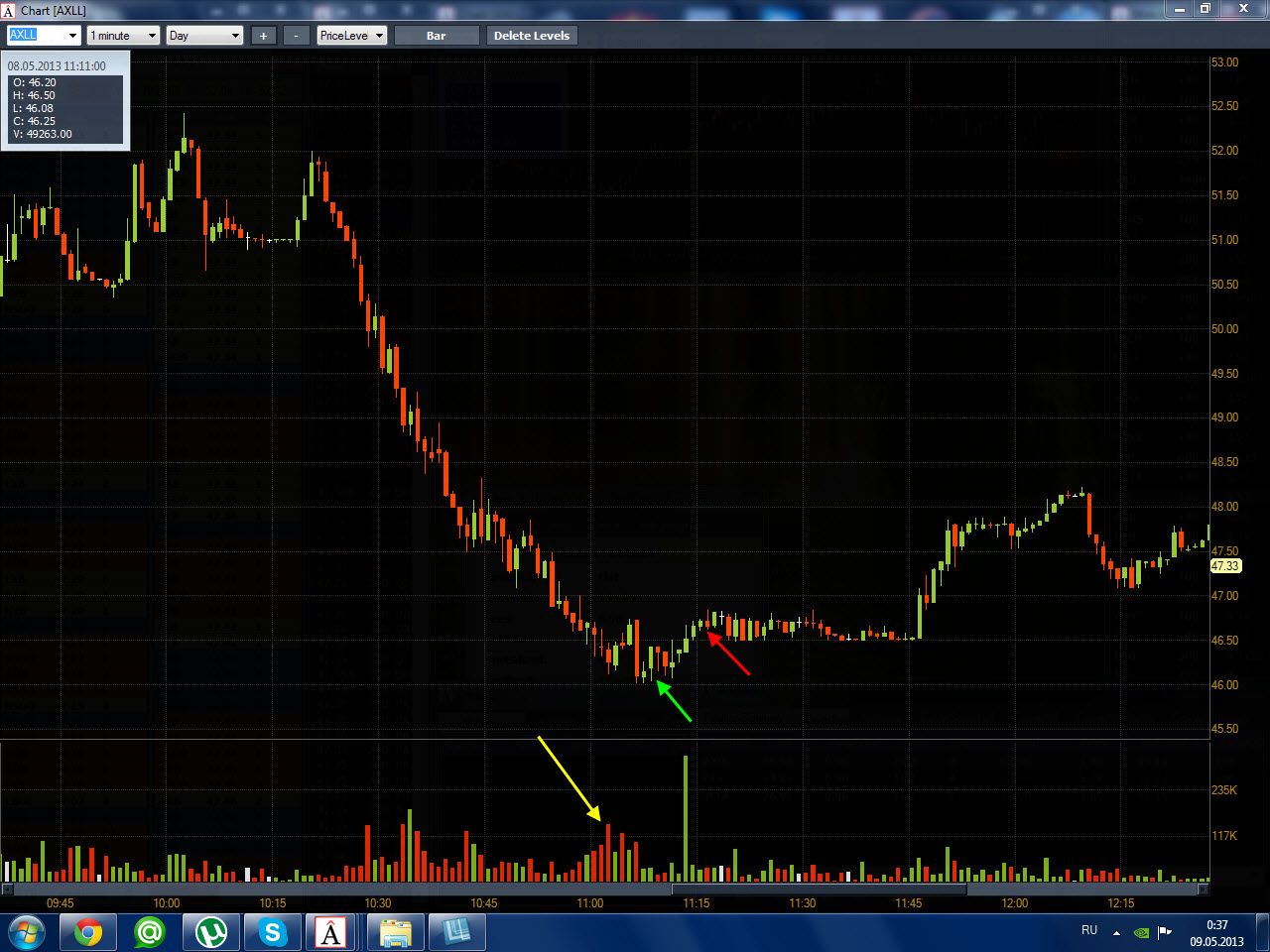The image size is (1270, 952).
Task: Open the file explorer taskbar icon
Action: [395, 932]
